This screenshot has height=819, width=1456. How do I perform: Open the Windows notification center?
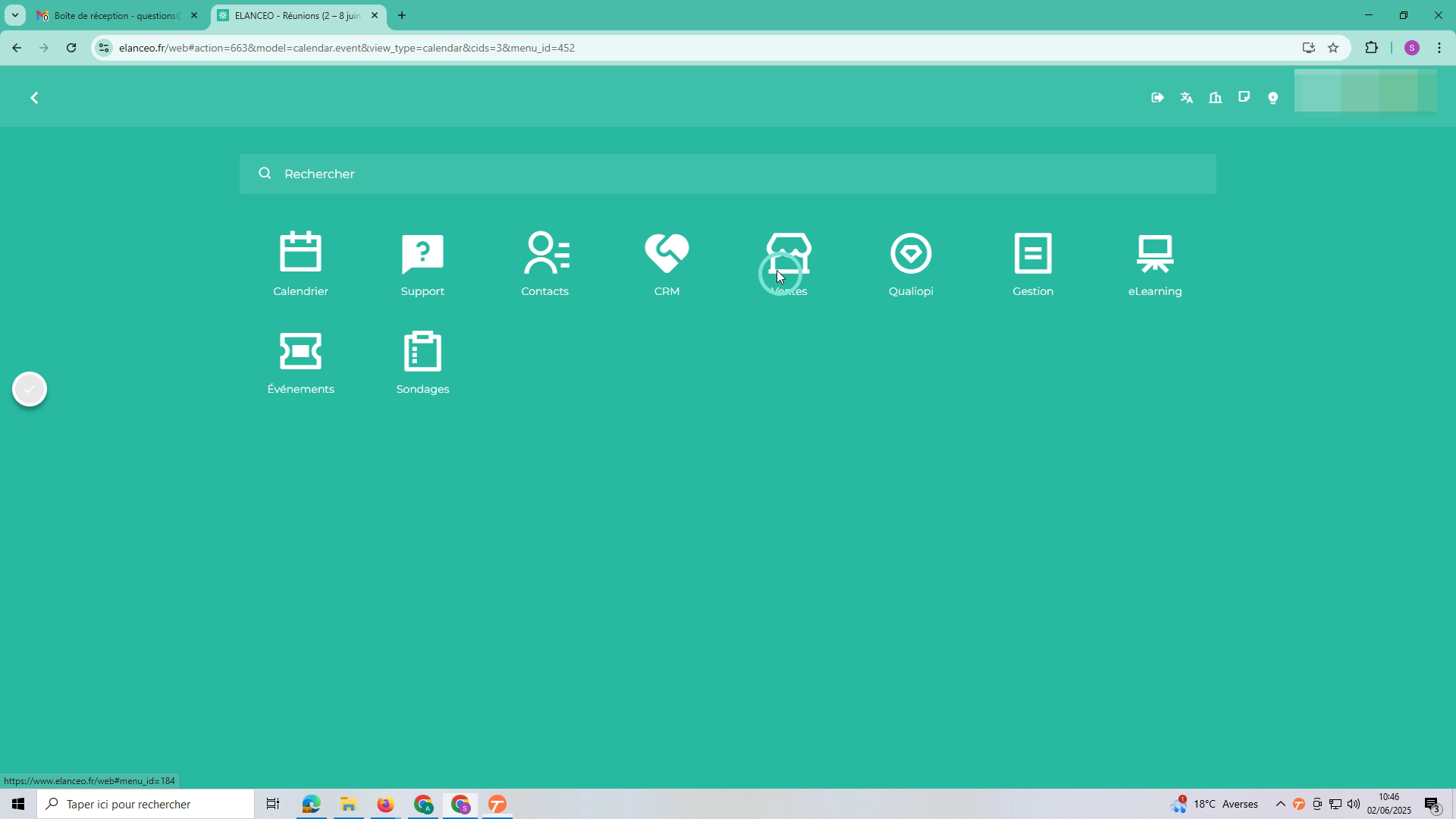click(1432, 804)
